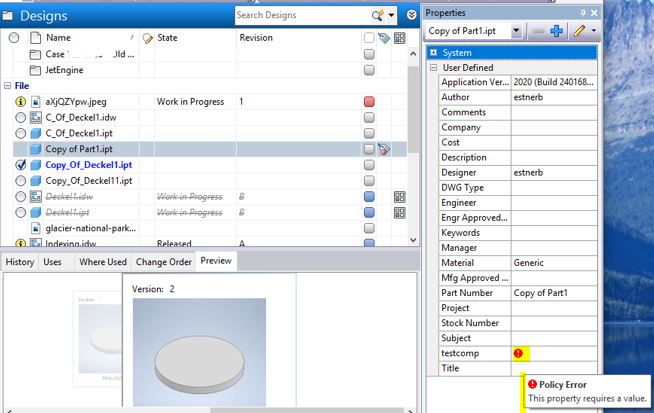
Task: Click the header checkbox column icon
Action: tap(369, 38)
